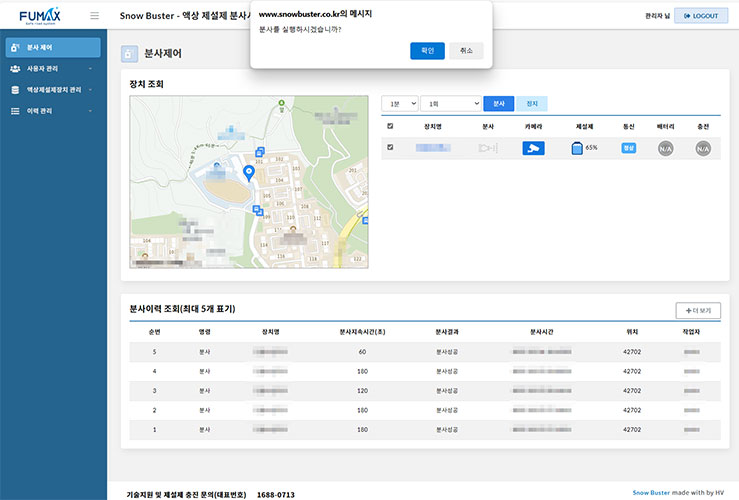Toggle the select-all checkbox in table header
The image size is (739, 500).
pos(390,127)
